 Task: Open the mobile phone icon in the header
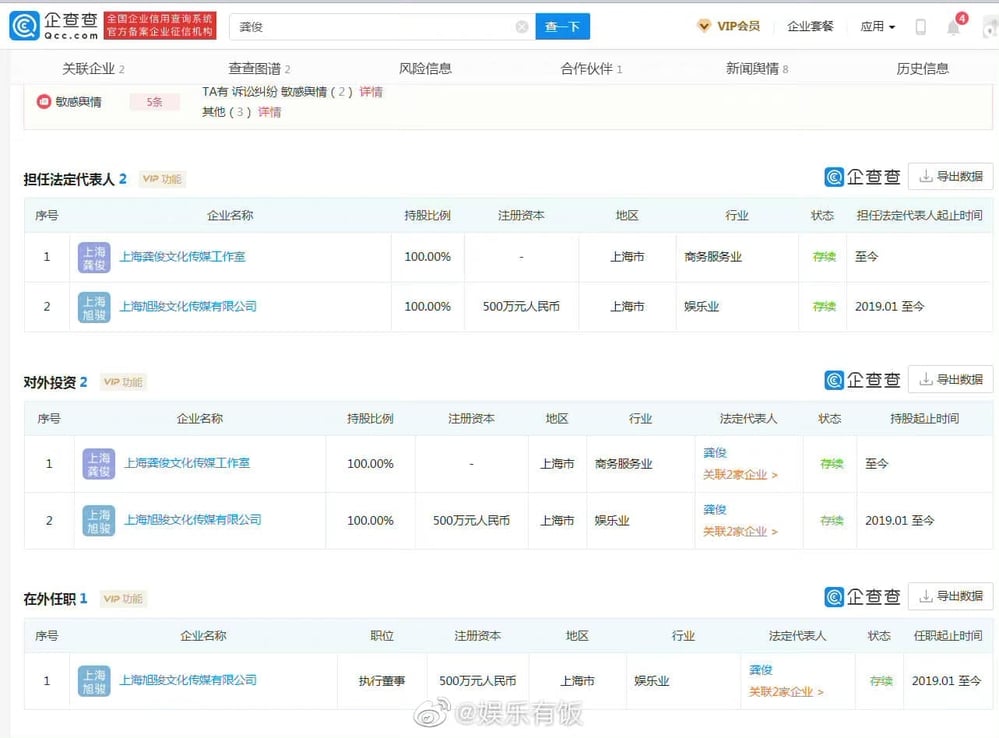tap(921, 27)
